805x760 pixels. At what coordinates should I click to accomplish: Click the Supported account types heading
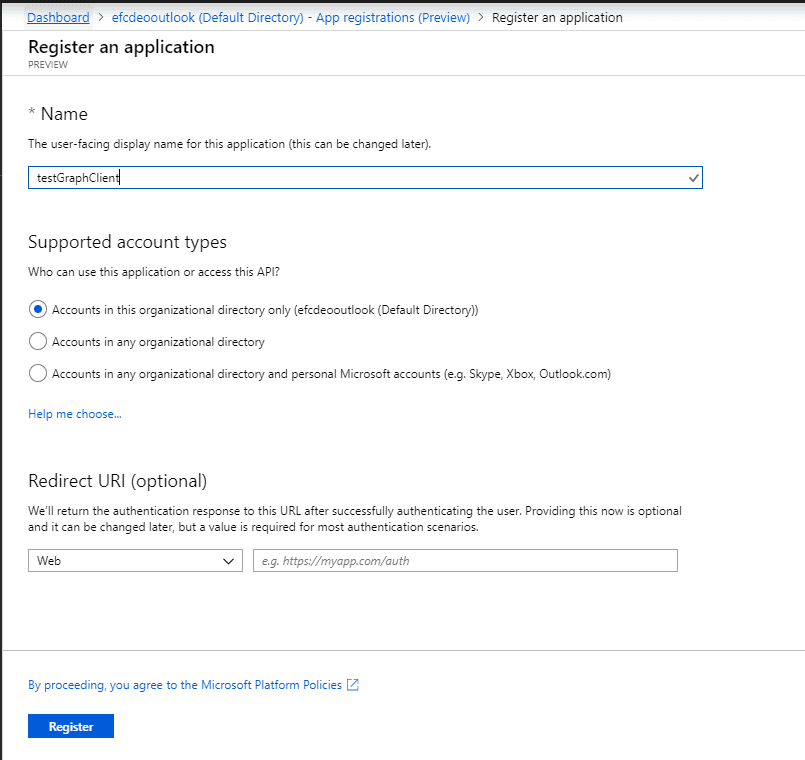127,242
